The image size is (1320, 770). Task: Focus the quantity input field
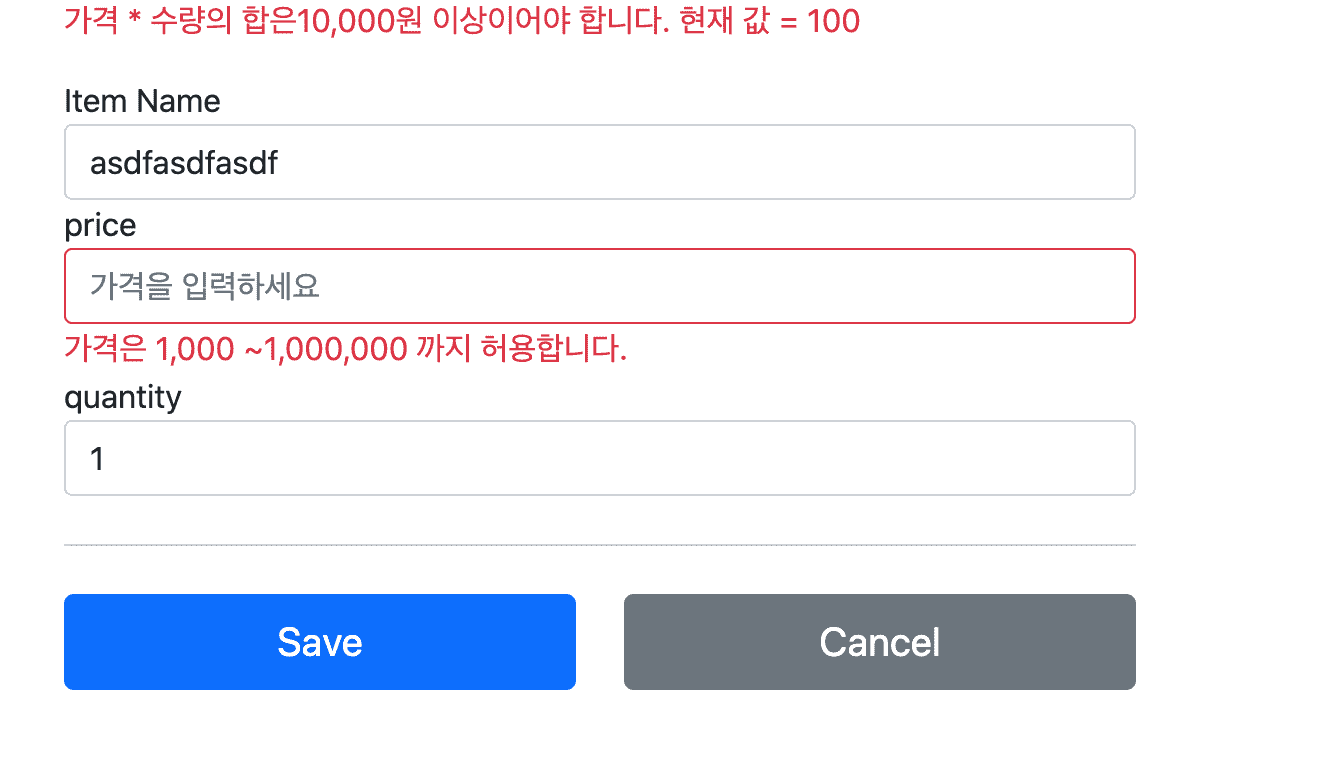click(600, 458)
